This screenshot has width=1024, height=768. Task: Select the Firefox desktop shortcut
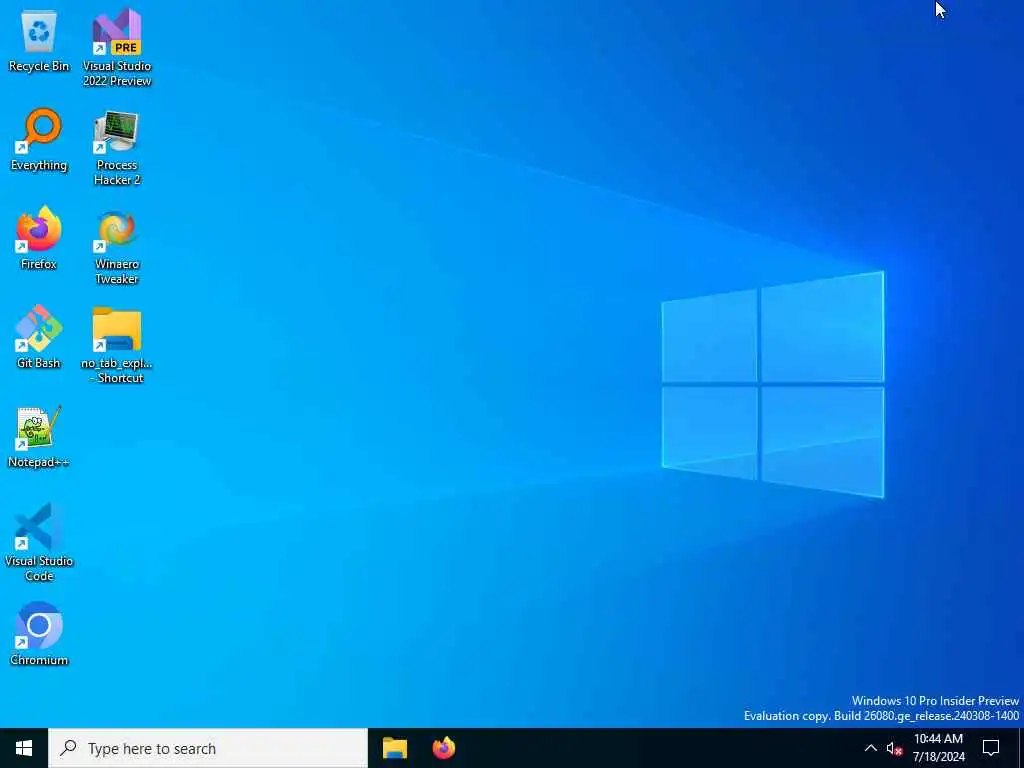tap(39, 238)
